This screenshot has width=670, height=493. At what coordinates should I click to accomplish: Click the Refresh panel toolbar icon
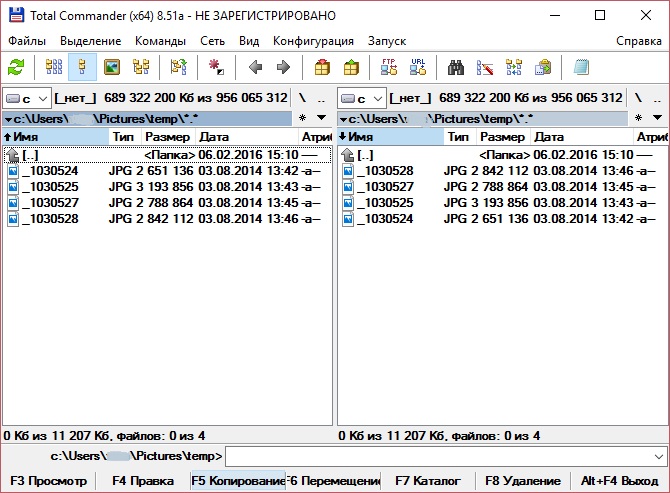click(x=16, y=67)
